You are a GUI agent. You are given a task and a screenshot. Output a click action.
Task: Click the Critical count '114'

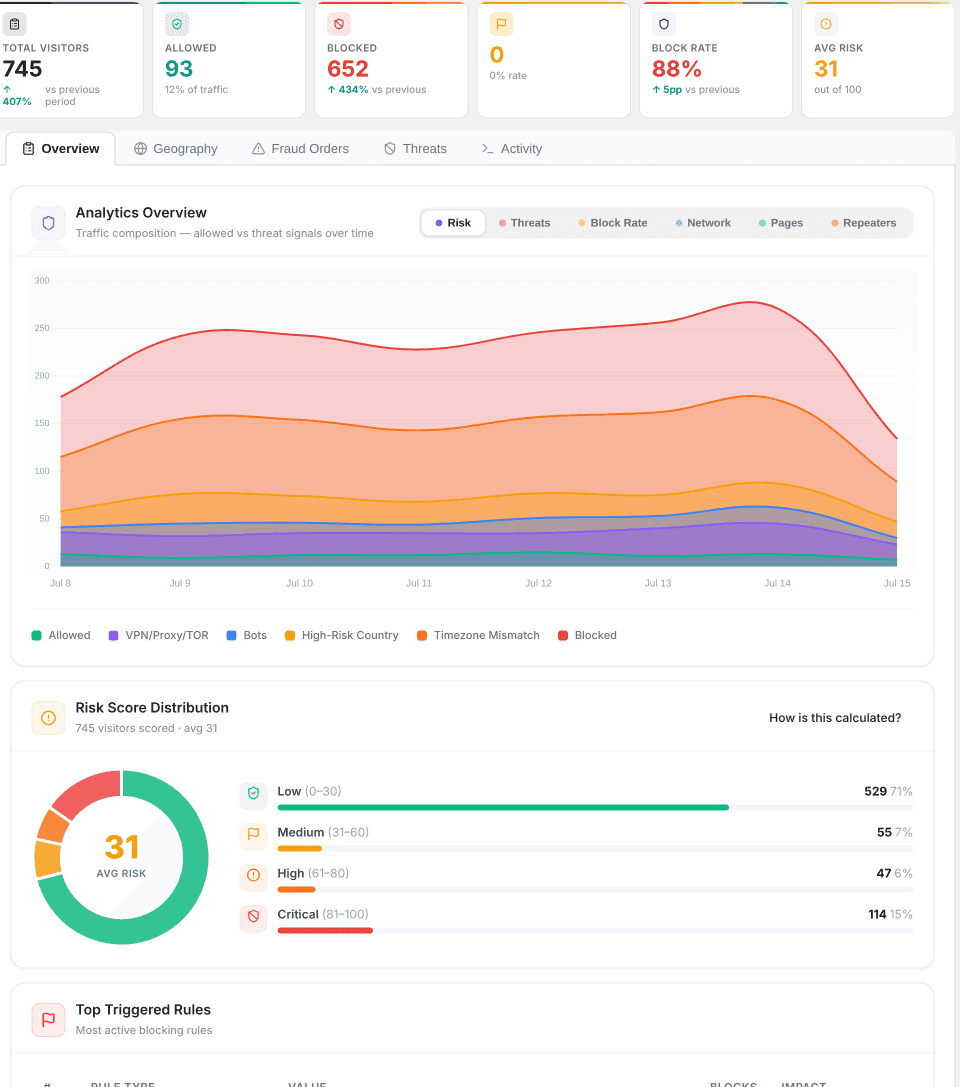click(x=878, y=915)
